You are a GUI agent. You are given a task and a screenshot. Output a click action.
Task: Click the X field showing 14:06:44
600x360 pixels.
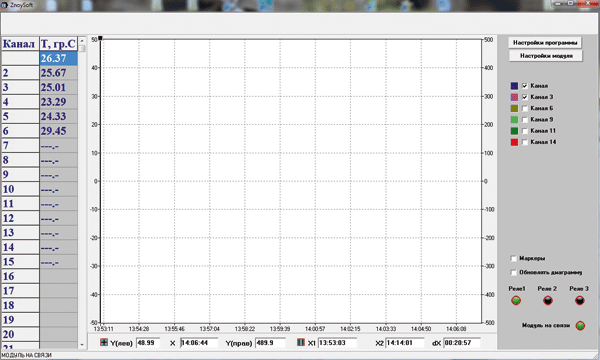pos(199,343)
